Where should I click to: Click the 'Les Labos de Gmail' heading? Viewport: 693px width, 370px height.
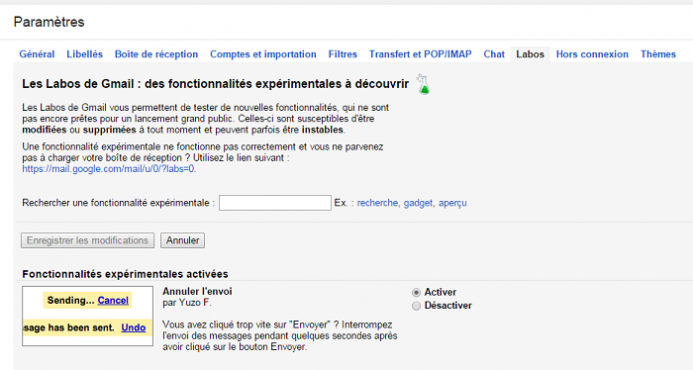coord(215,84)
